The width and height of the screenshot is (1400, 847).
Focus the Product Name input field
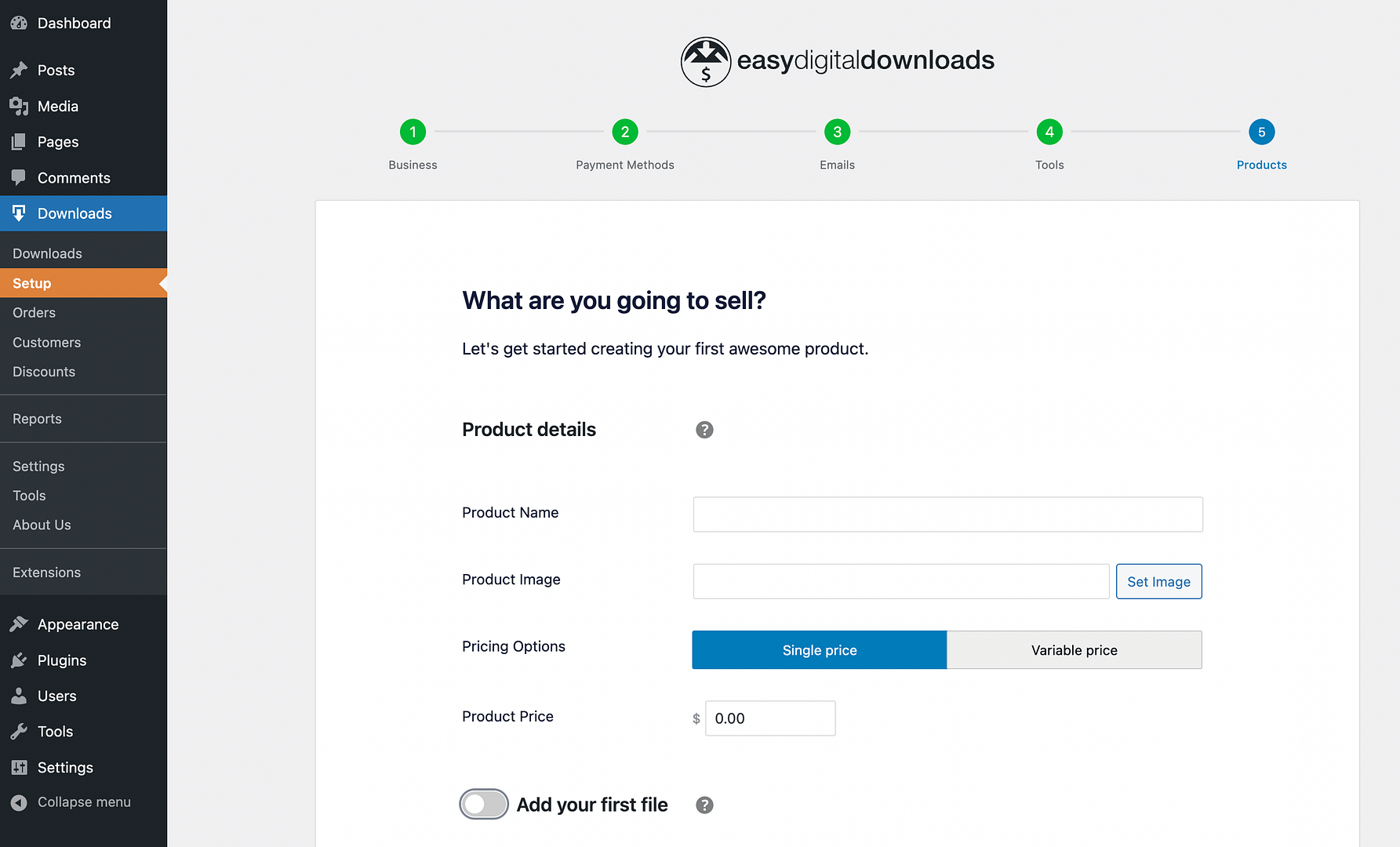click(947, 514)
